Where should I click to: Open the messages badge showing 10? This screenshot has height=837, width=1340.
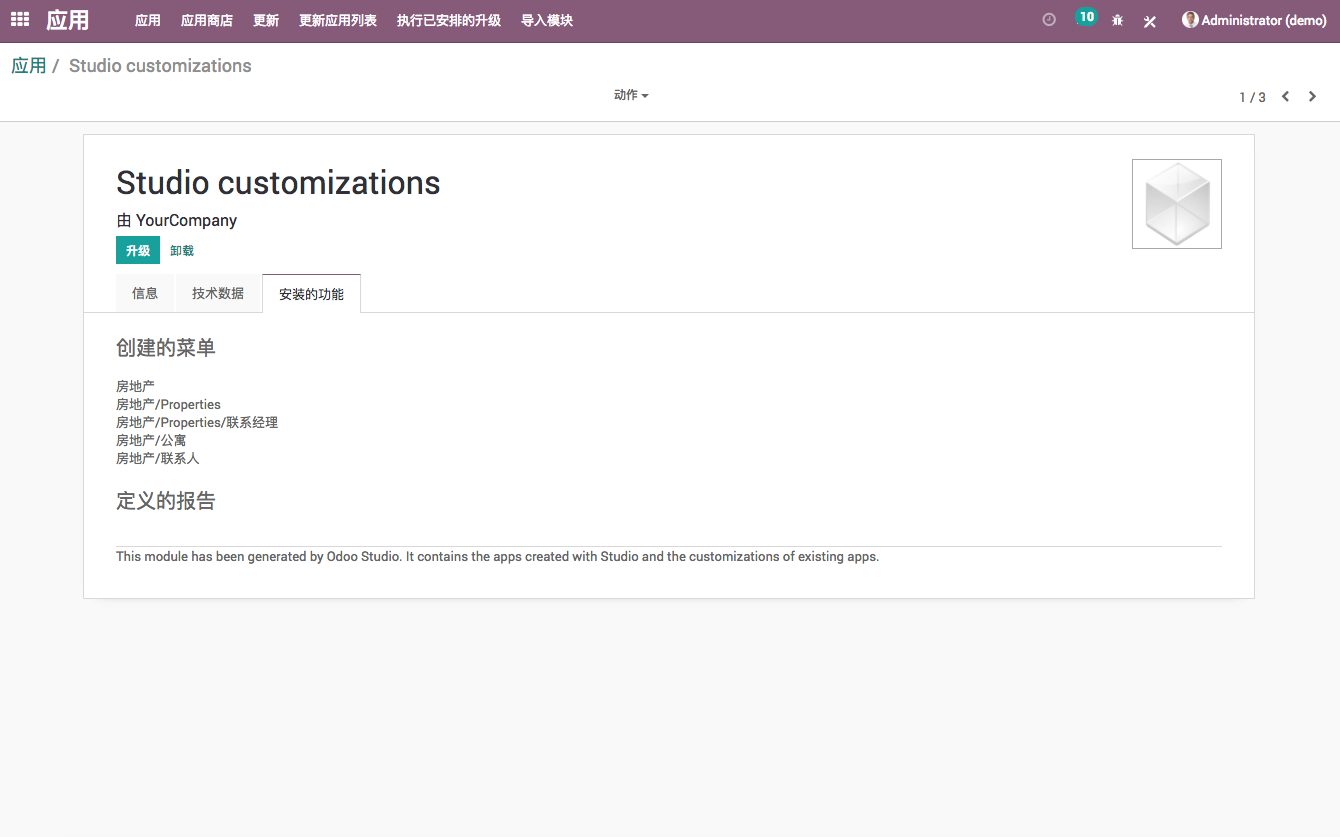click(1085, 18)
